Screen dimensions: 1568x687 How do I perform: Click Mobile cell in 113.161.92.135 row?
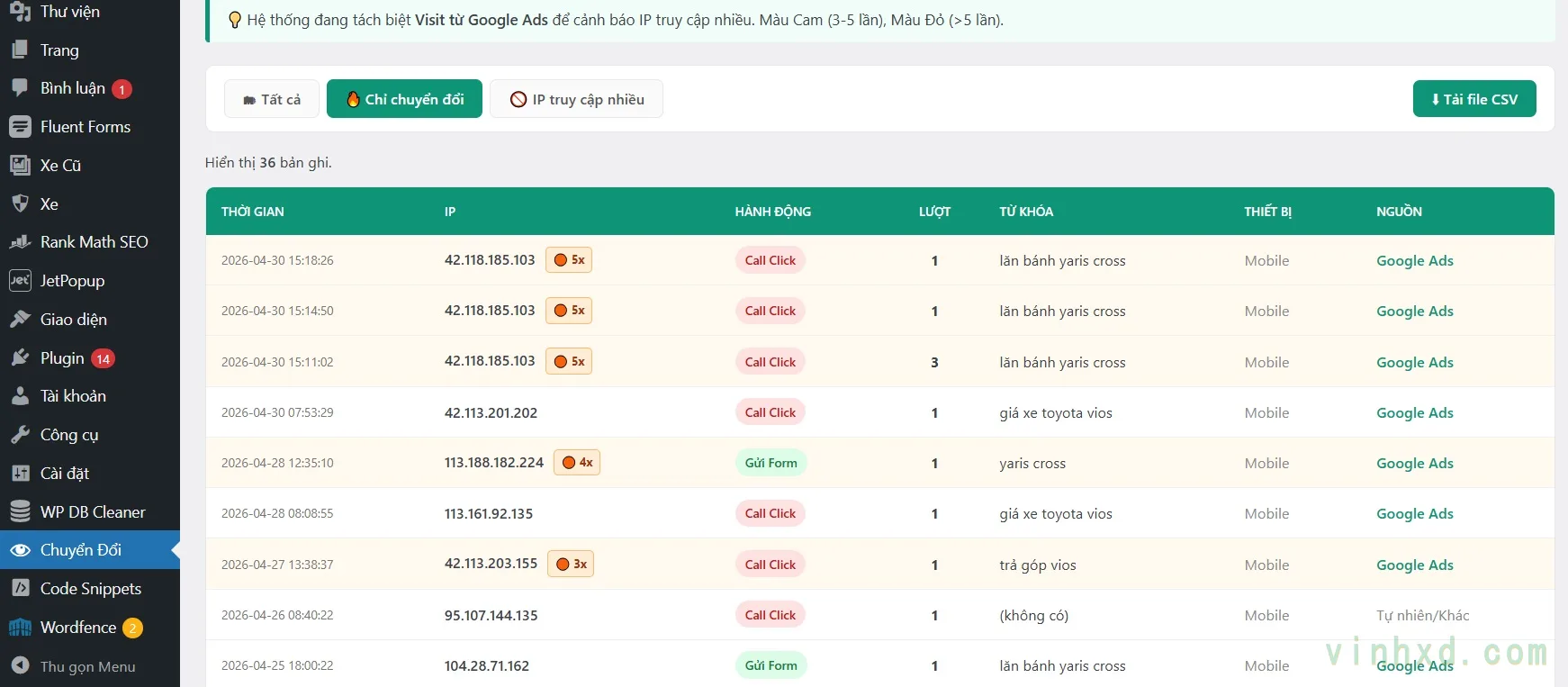[x=1266, y=513]
